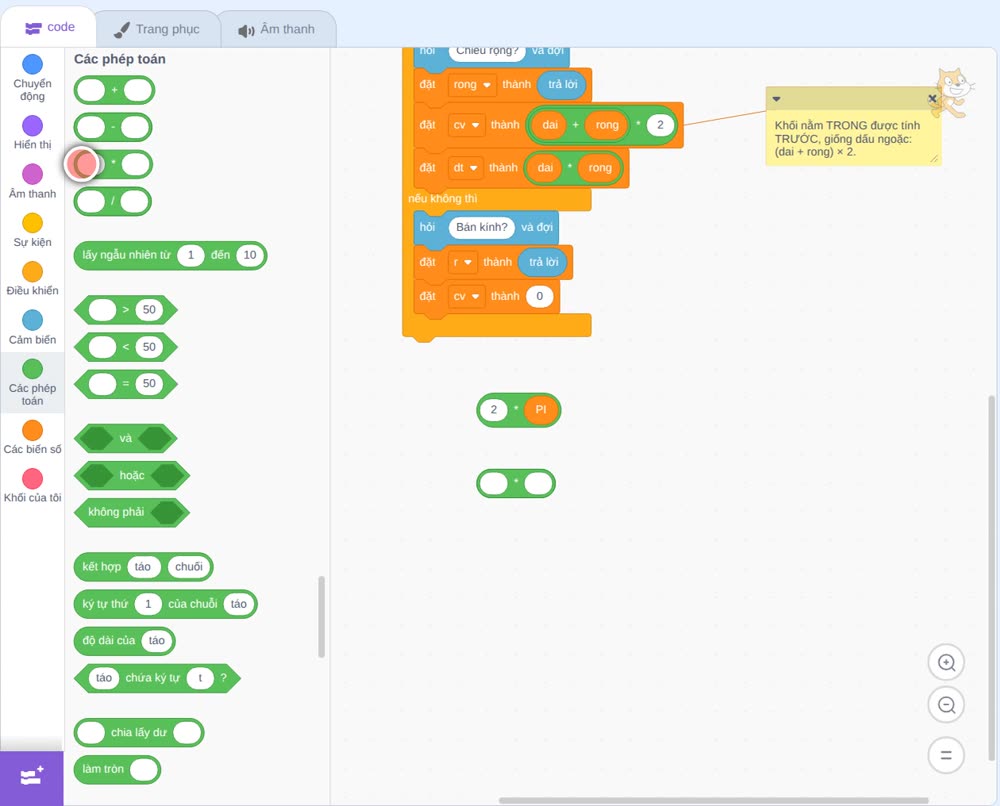Open the Sự kiện block category
The image size is (1000, 806).
(33, 230)
